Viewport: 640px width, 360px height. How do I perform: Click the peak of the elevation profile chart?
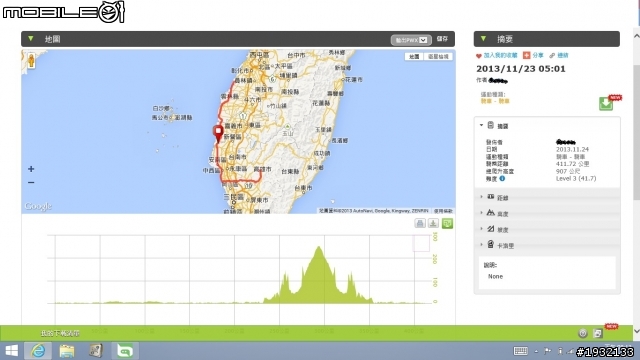tap(319, 247)
